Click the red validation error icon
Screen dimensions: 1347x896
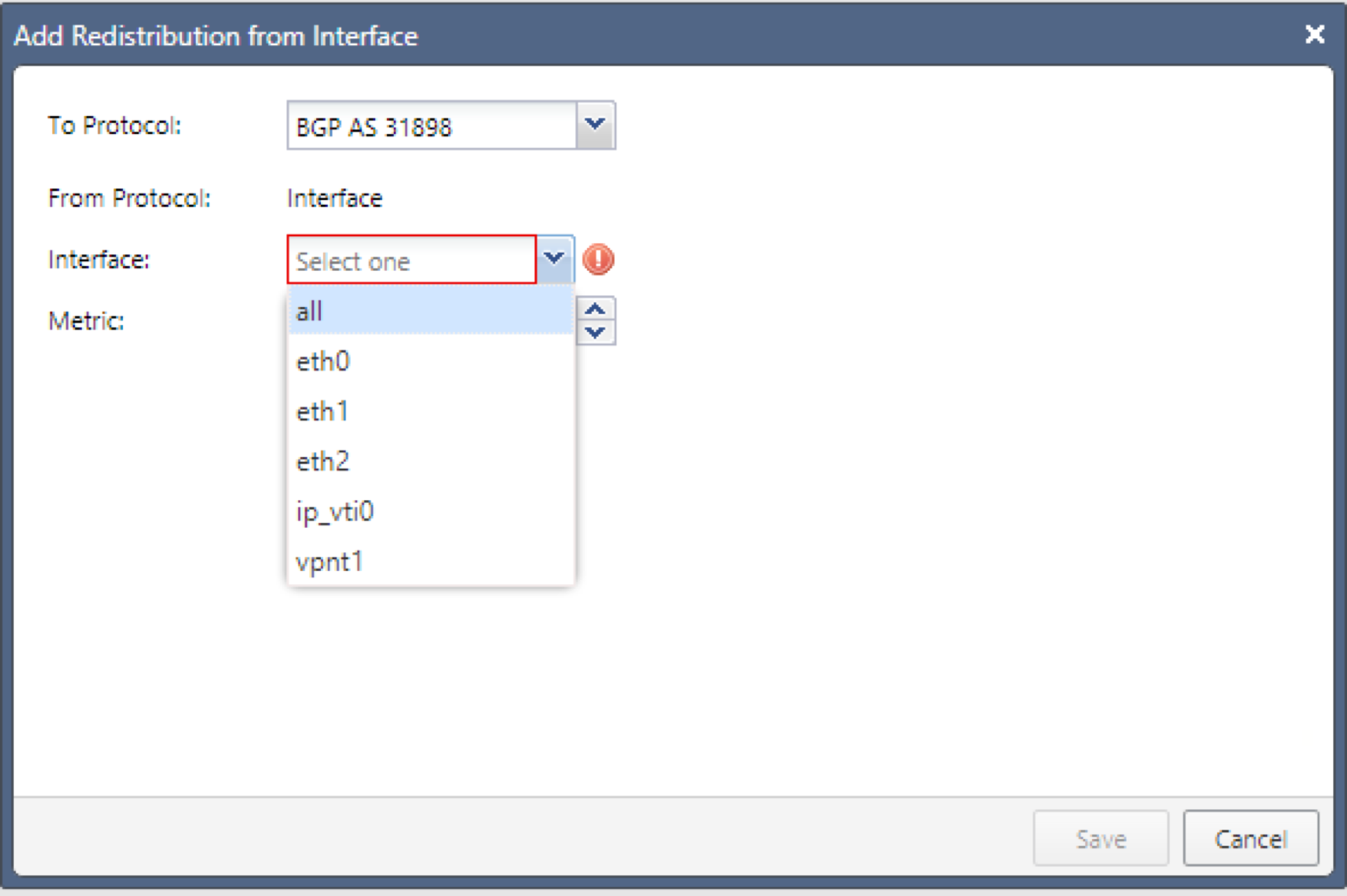[x=599, y=259]
